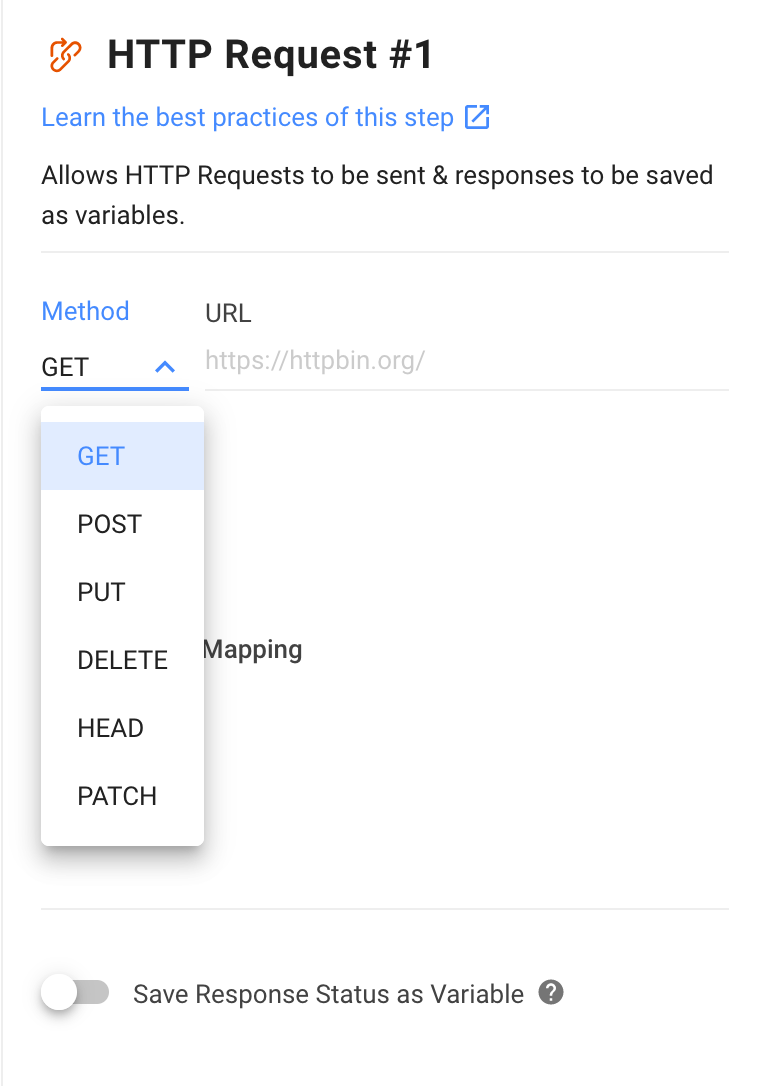Screen dimensions: 761x1086
Task: Open the 'Learn the best practices' link
Action: 247,117
